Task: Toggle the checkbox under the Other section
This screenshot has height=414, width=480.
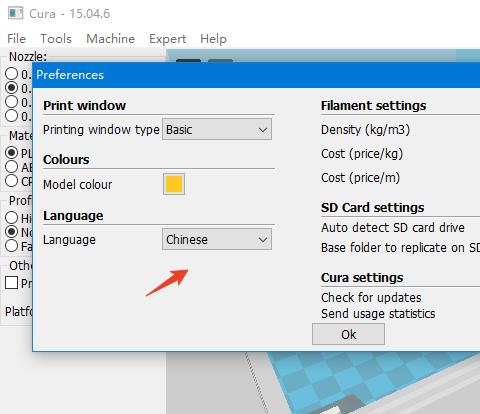Action: pyautogui.click(x=11, y=283)
